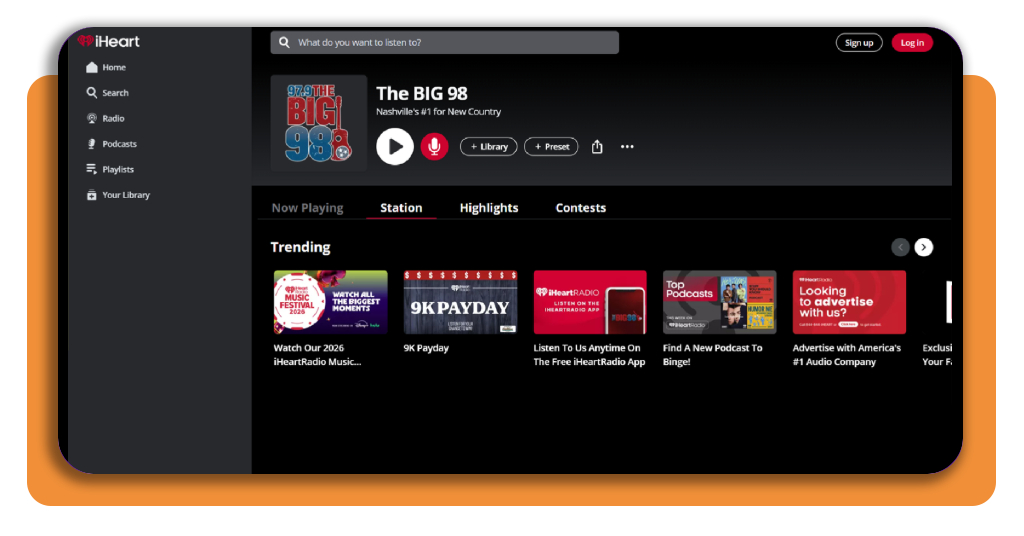Open the Contests tab
The width and height of the screenshot is (1024, 536).
[x=581, y=208]
